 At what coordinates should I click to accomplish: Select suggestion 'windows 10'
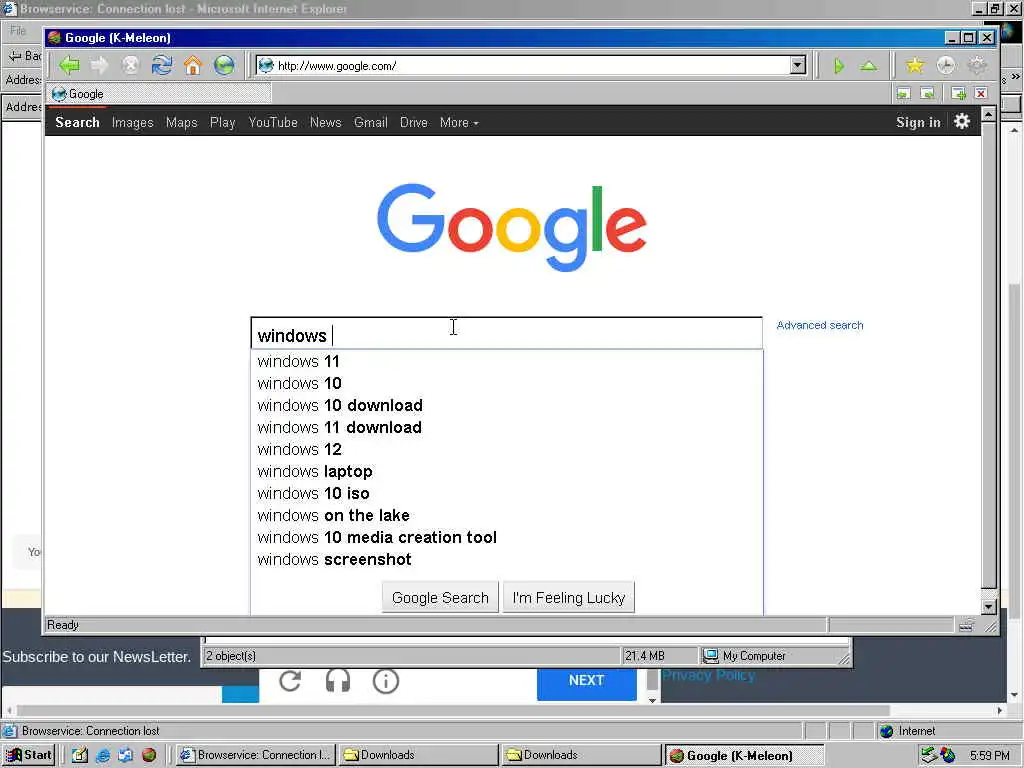[x=507, y=383]
